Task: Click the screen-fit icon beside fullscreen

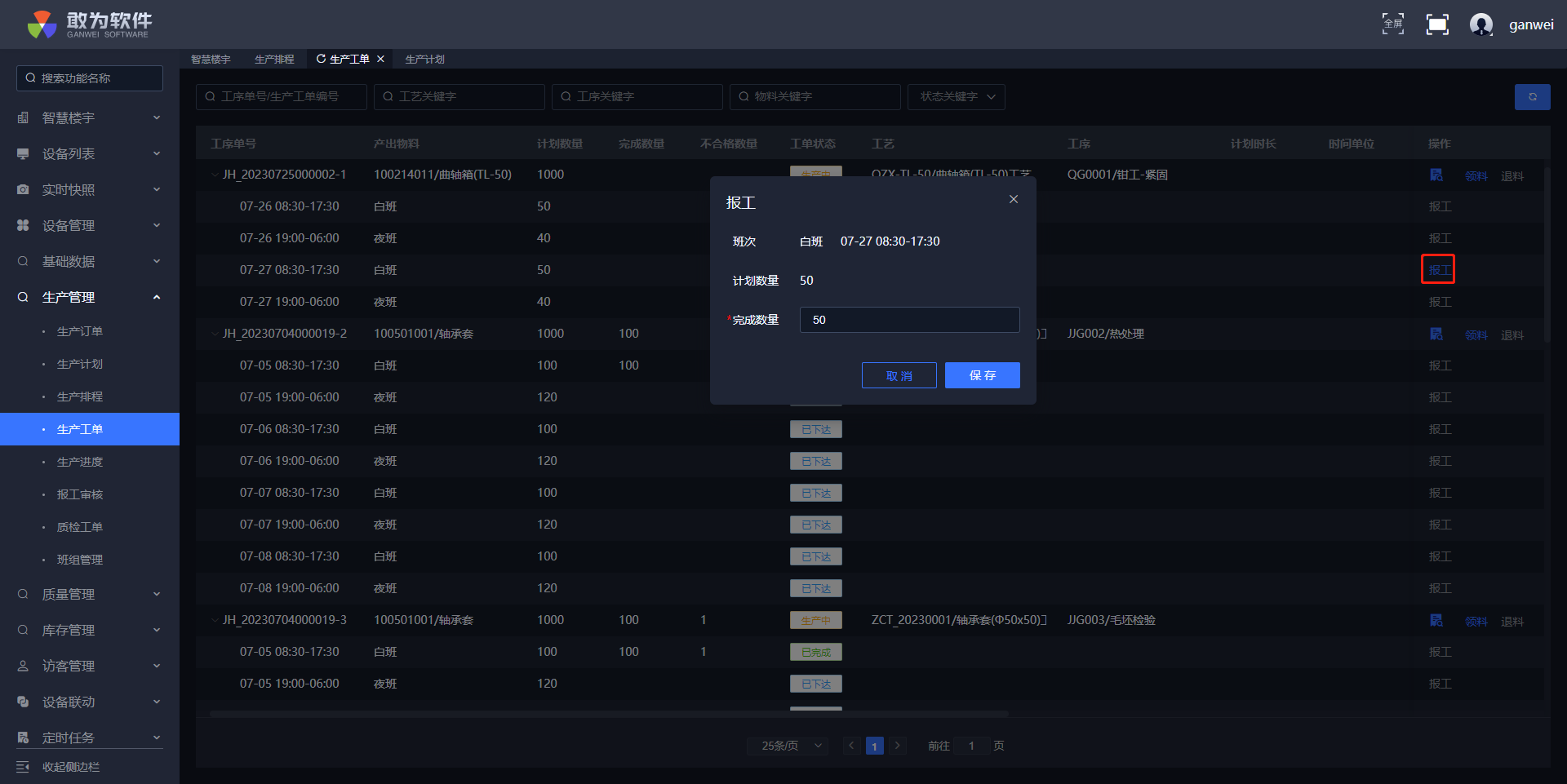Action: pyautogui.click(x=1436, y=24)
